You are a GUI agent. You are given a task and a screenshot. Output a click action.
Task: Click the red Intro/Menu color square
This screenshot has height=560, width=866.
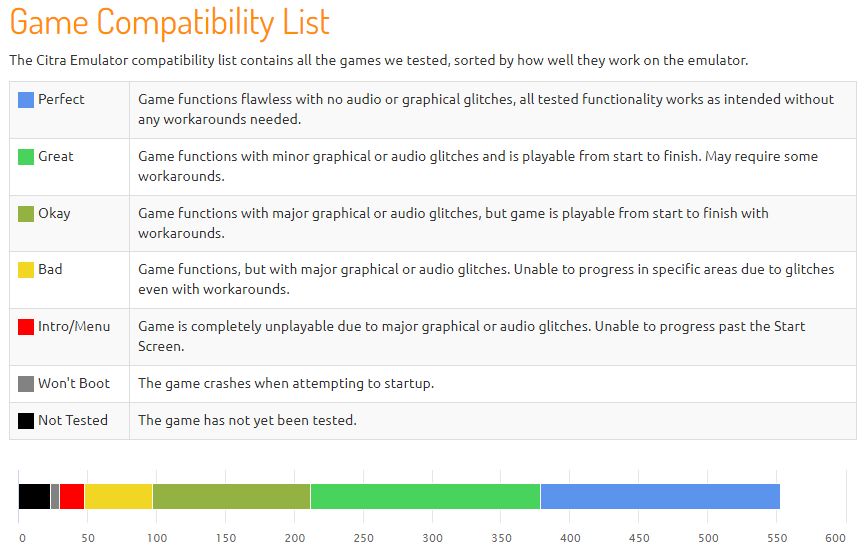click(26, 327)
